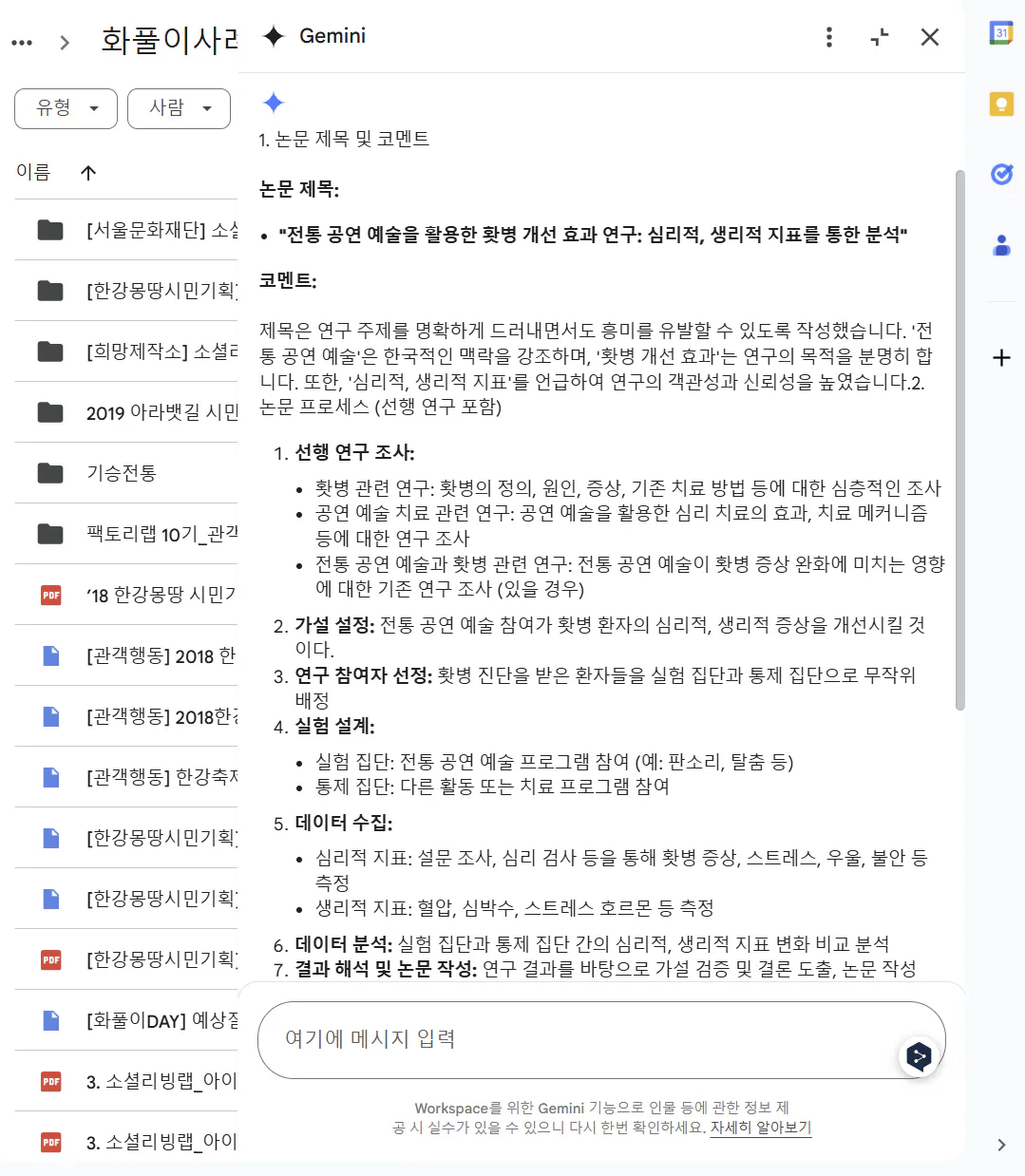Click the folder icon of 팩토리랩 10기
This screenshot has height=1176, width=1025.
(50, 534)
